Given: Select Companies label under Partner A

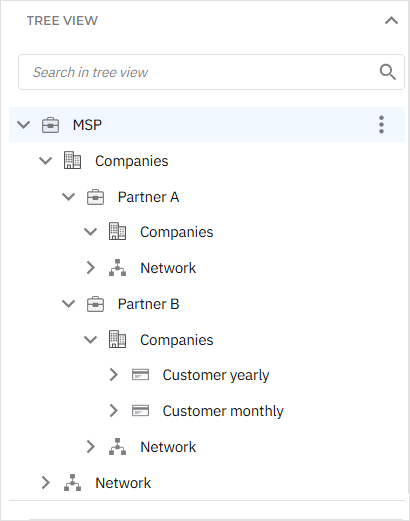Looking at the screenshot, I should 177,232.
